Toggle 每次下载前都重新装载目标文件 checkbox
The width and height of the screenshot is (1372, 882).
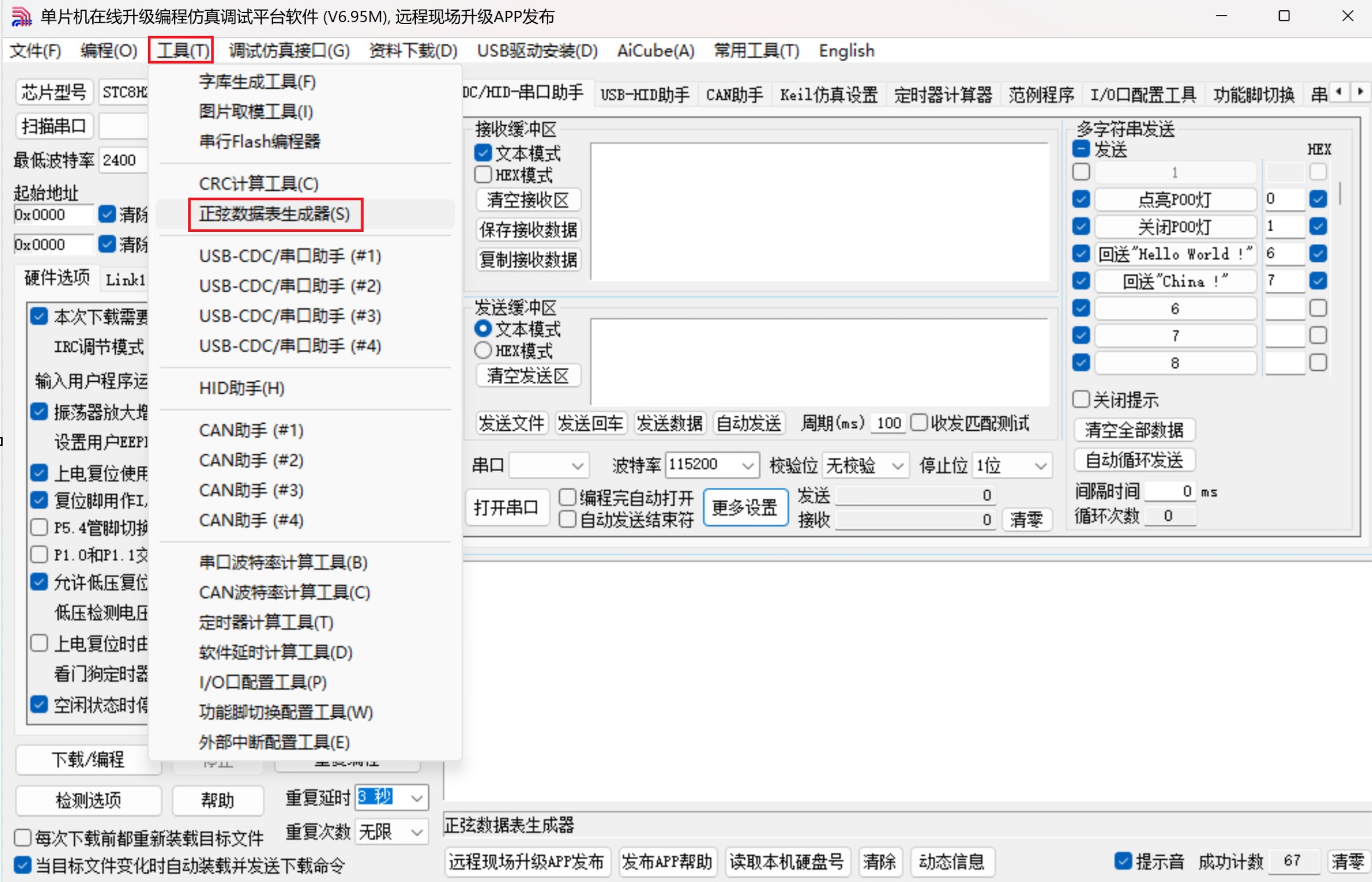22,837
